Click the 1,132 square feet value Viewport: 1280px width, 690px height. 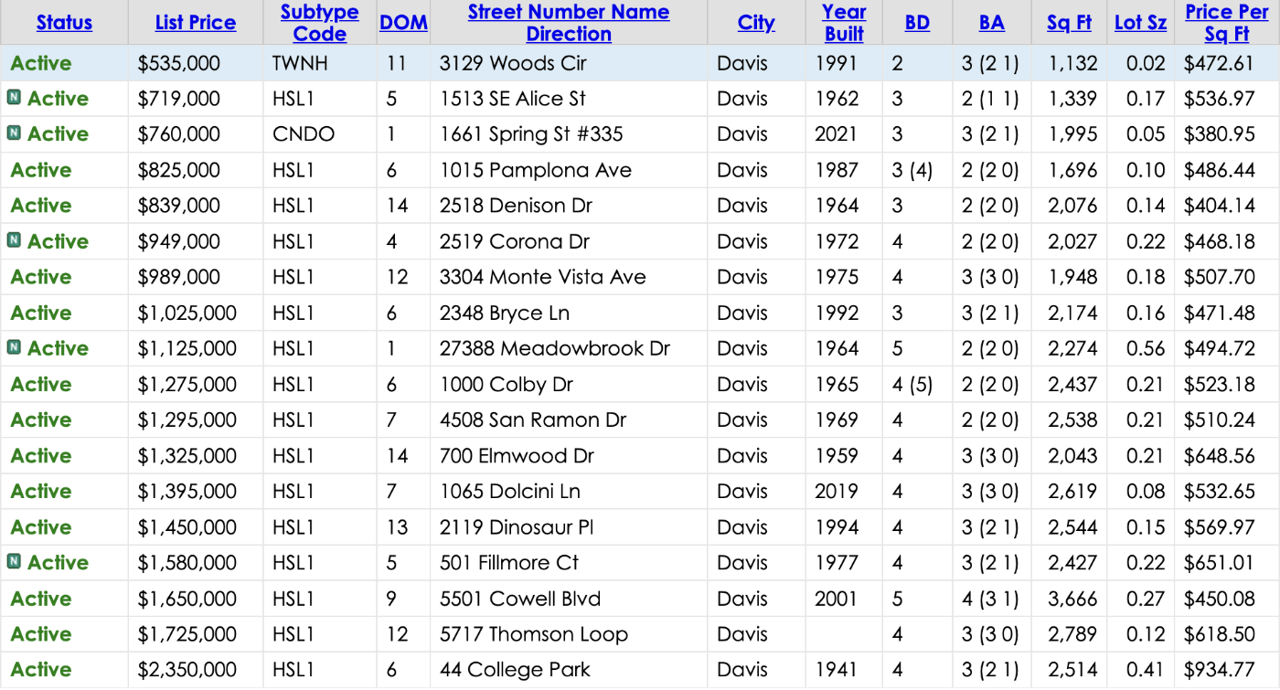tap(1072, 63)
